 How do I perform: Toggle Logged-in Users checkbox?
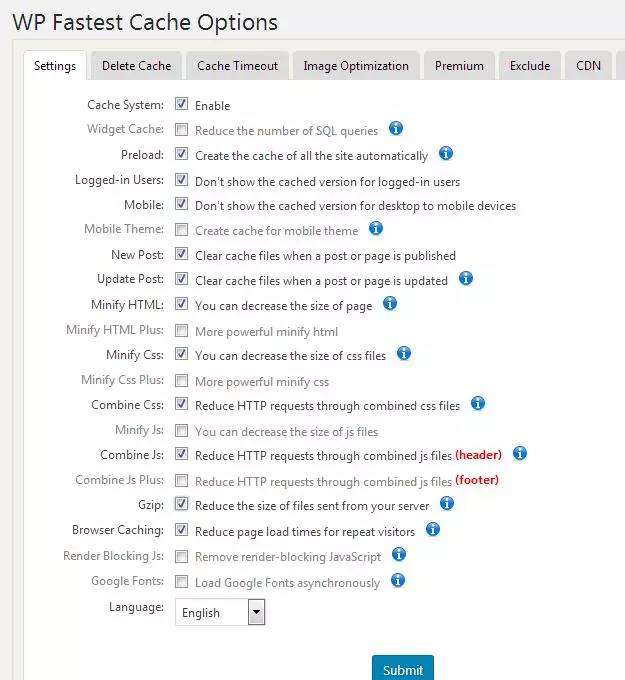pos(181,180)
